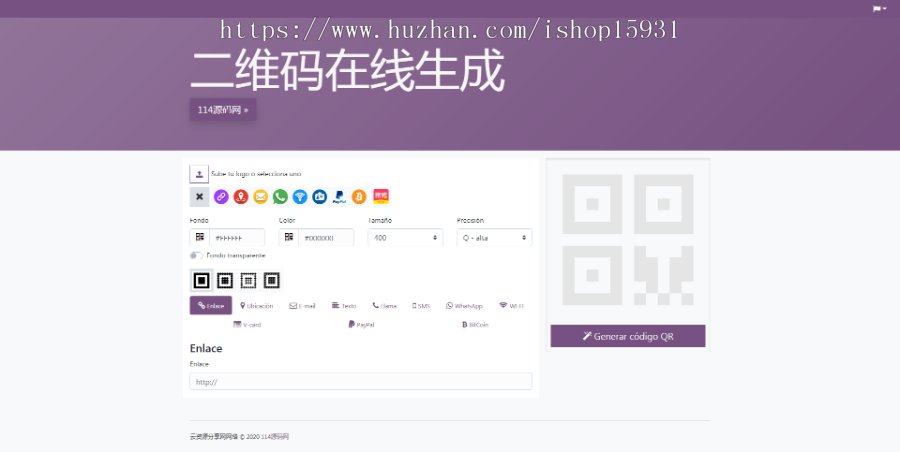Switch to the Llama phone tab

click(384, 306)
